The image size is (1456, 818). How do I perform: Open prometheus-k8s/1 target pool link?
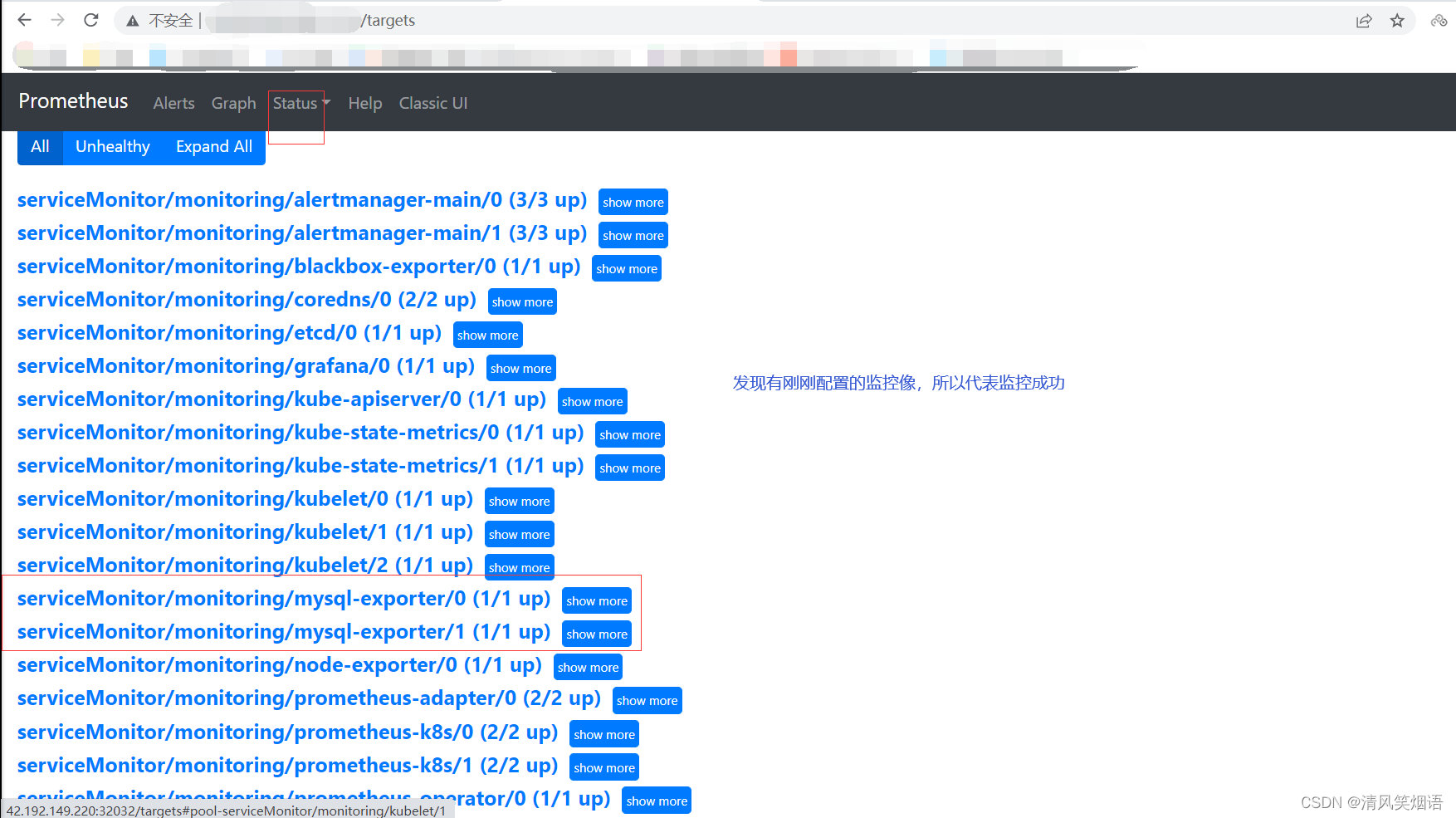click(x=287, y=766)
